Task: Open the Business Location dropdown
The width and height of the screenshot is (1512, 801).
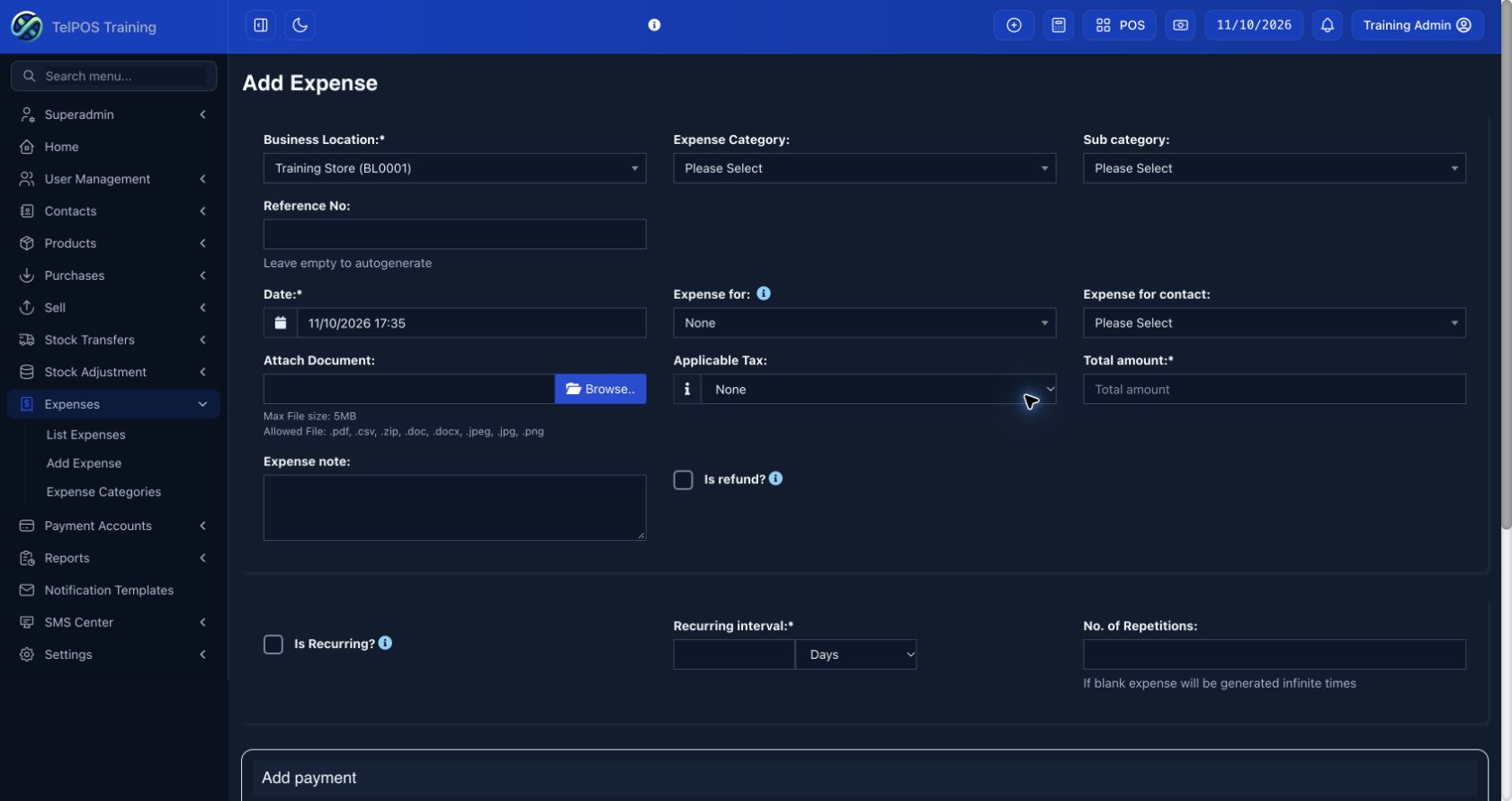Action: [x=455, y=168]
